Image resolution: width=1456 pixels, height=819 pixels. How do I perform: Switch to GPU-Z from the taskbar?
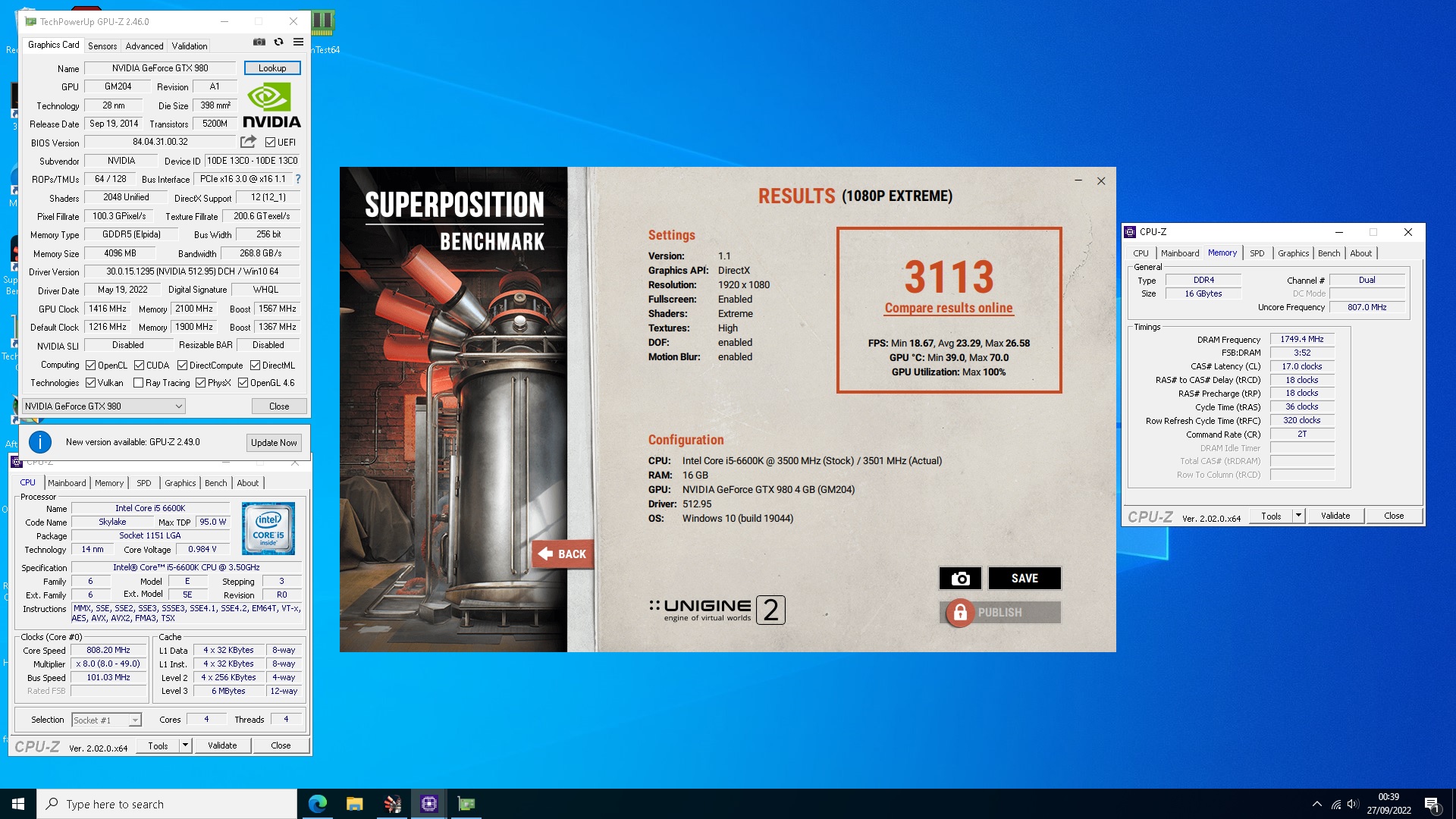466,804
